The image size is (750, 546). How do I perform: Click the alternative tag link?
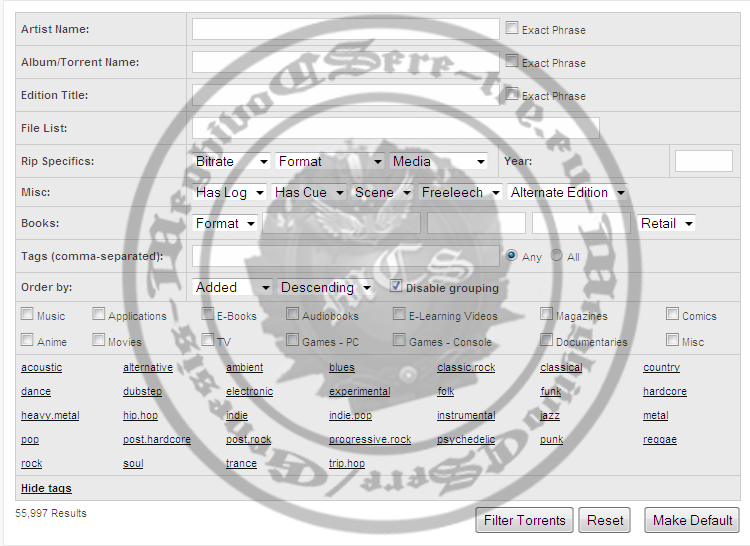click(148, 368)
